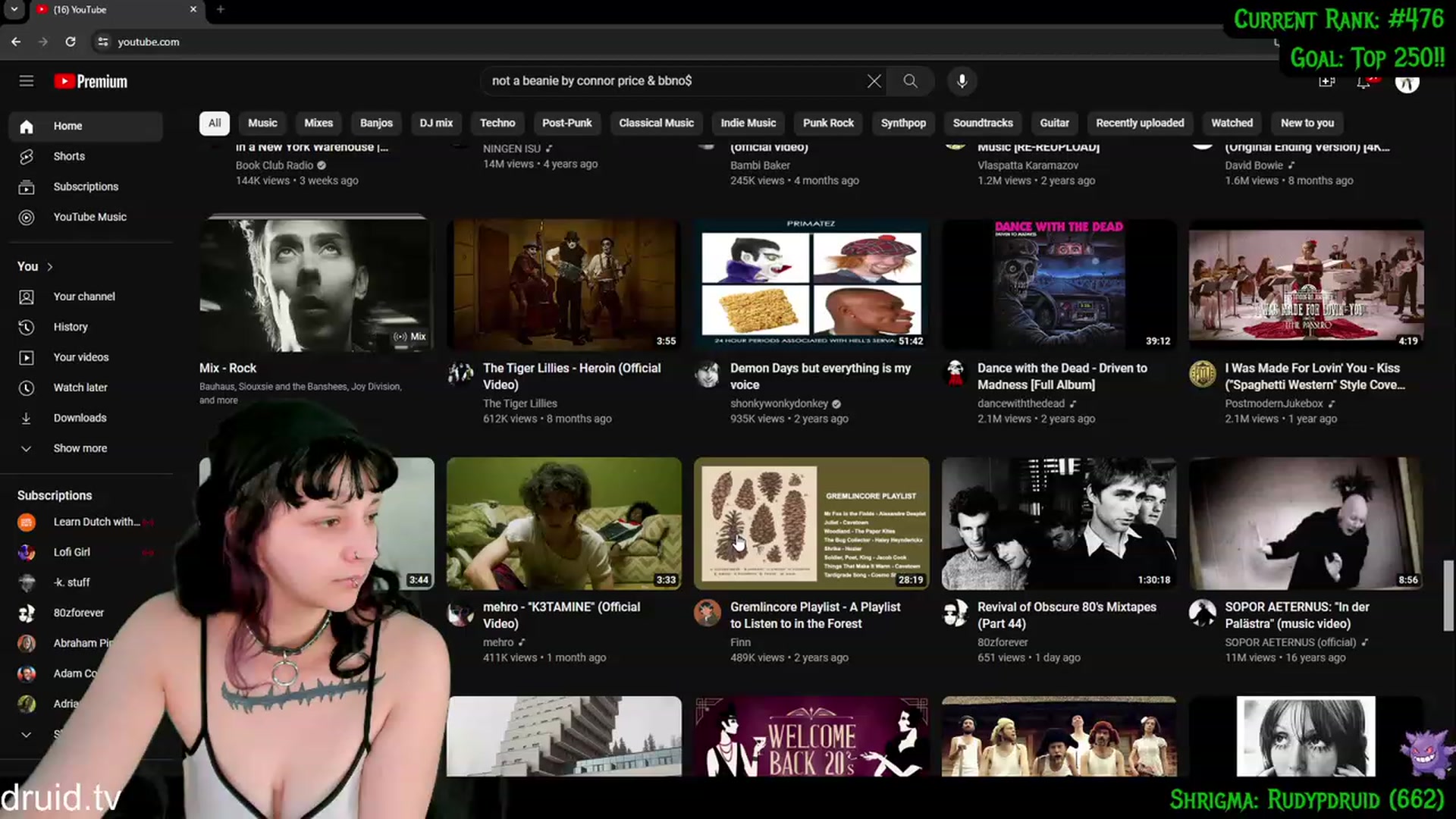Open Subscriptions in the sidebar

coord(86,187)
